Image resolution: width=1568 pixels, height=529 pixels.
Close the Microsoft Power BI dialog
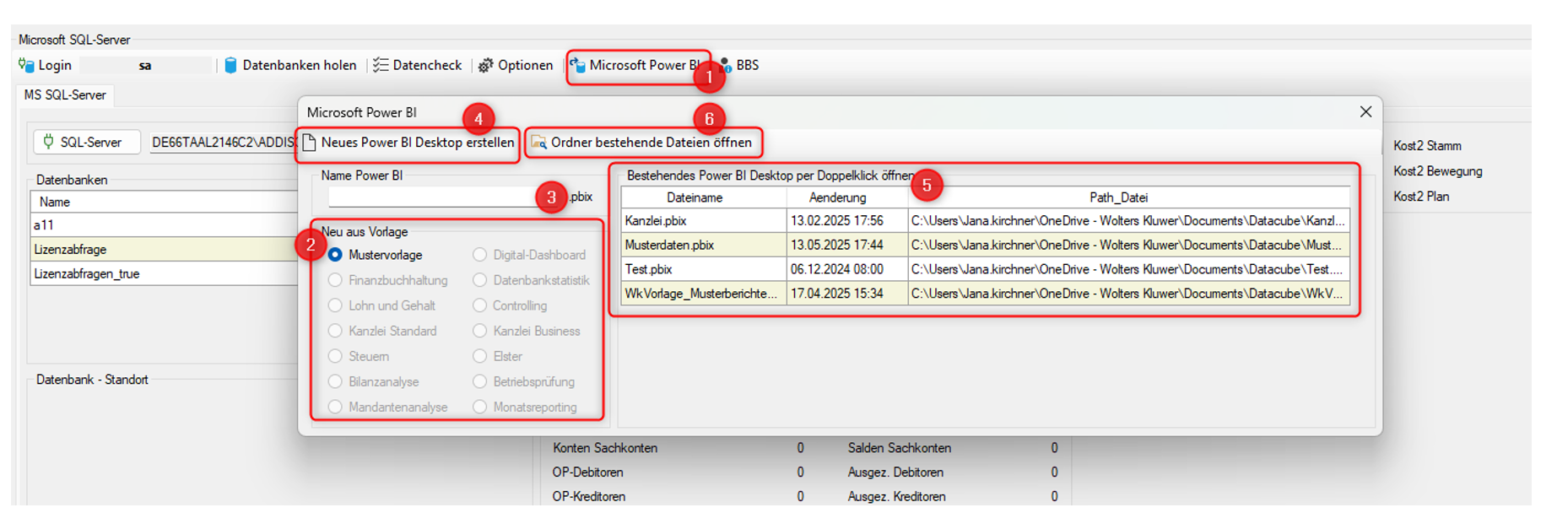click(x=1365, y=111)
